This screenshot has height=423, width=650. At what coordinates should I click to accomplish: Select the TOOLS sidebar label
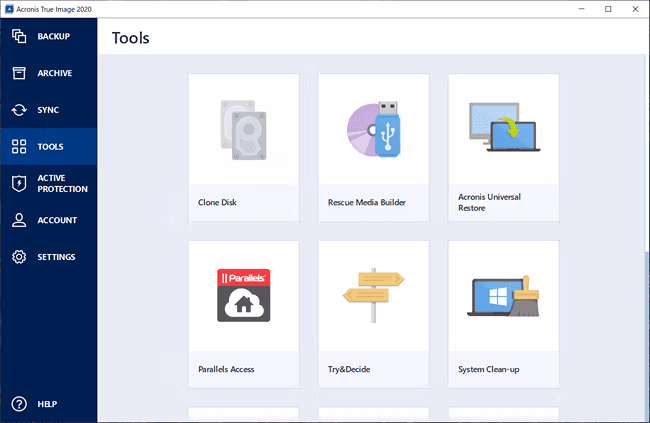coord(50,147)
